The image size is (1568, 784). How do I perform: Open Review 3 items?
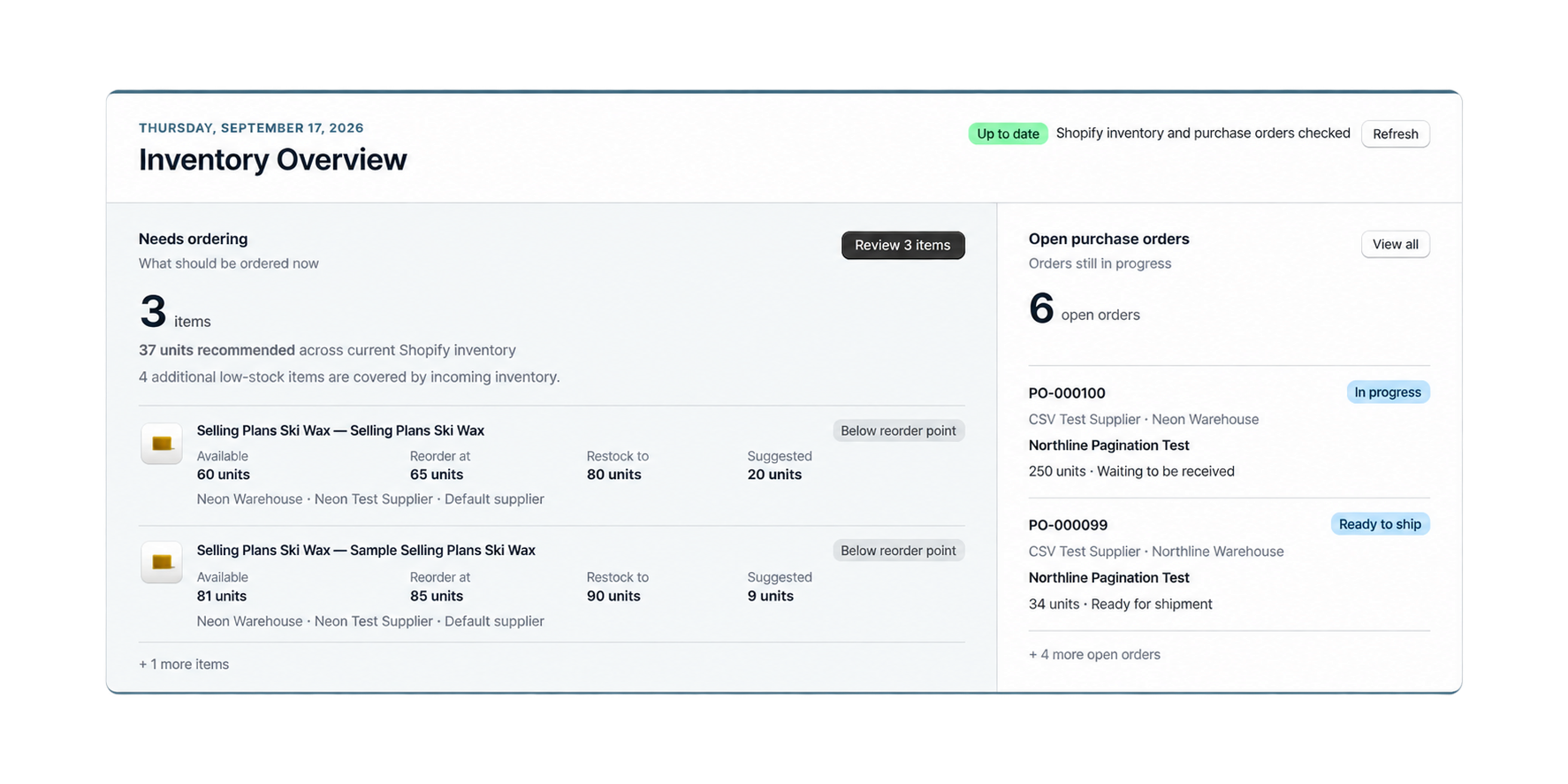click(x=902, y=245)
